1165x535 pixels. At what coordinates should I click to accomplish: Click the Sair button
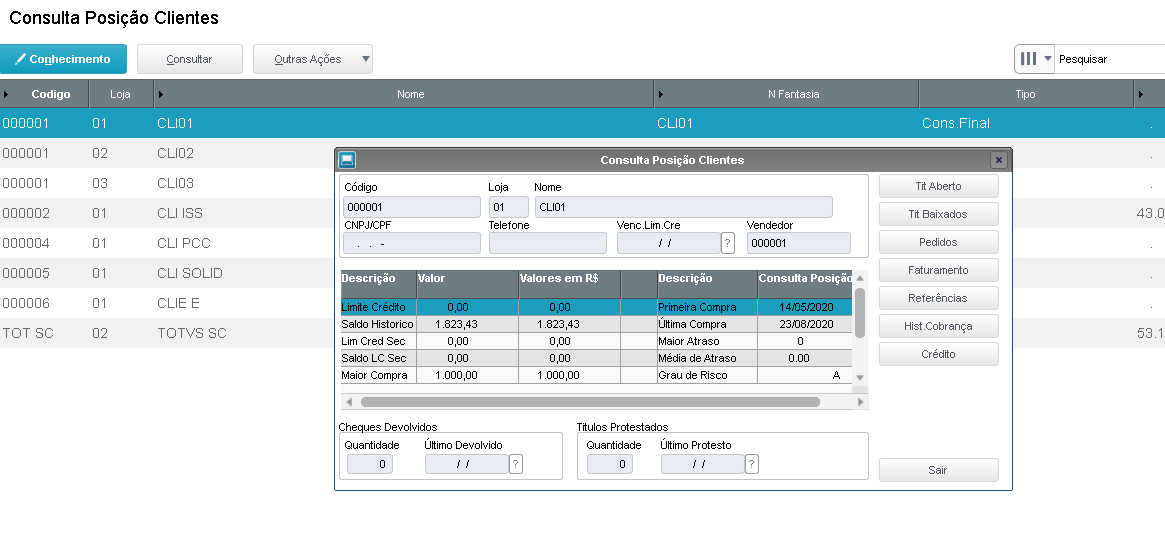coord(938,470)
